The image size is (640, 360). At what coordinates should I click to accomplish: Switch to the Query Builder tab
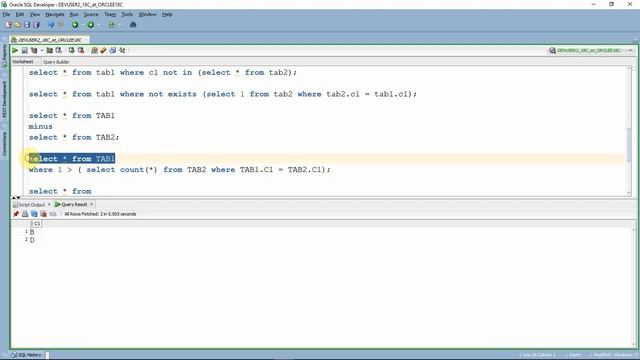coord(56,62)
